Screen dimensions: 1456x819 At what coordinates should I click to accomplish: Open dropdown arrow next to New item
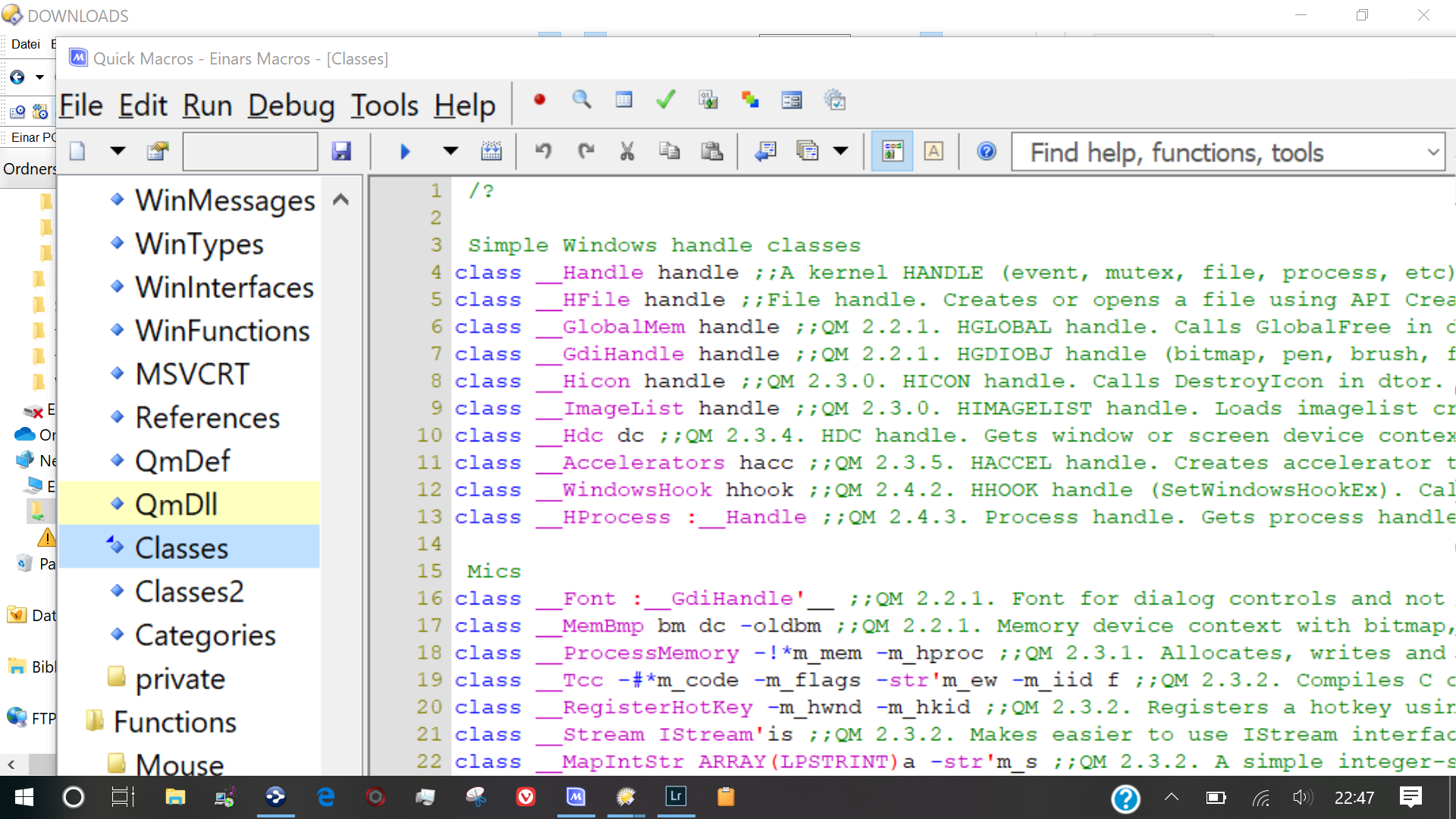click(x=118, y=151)
